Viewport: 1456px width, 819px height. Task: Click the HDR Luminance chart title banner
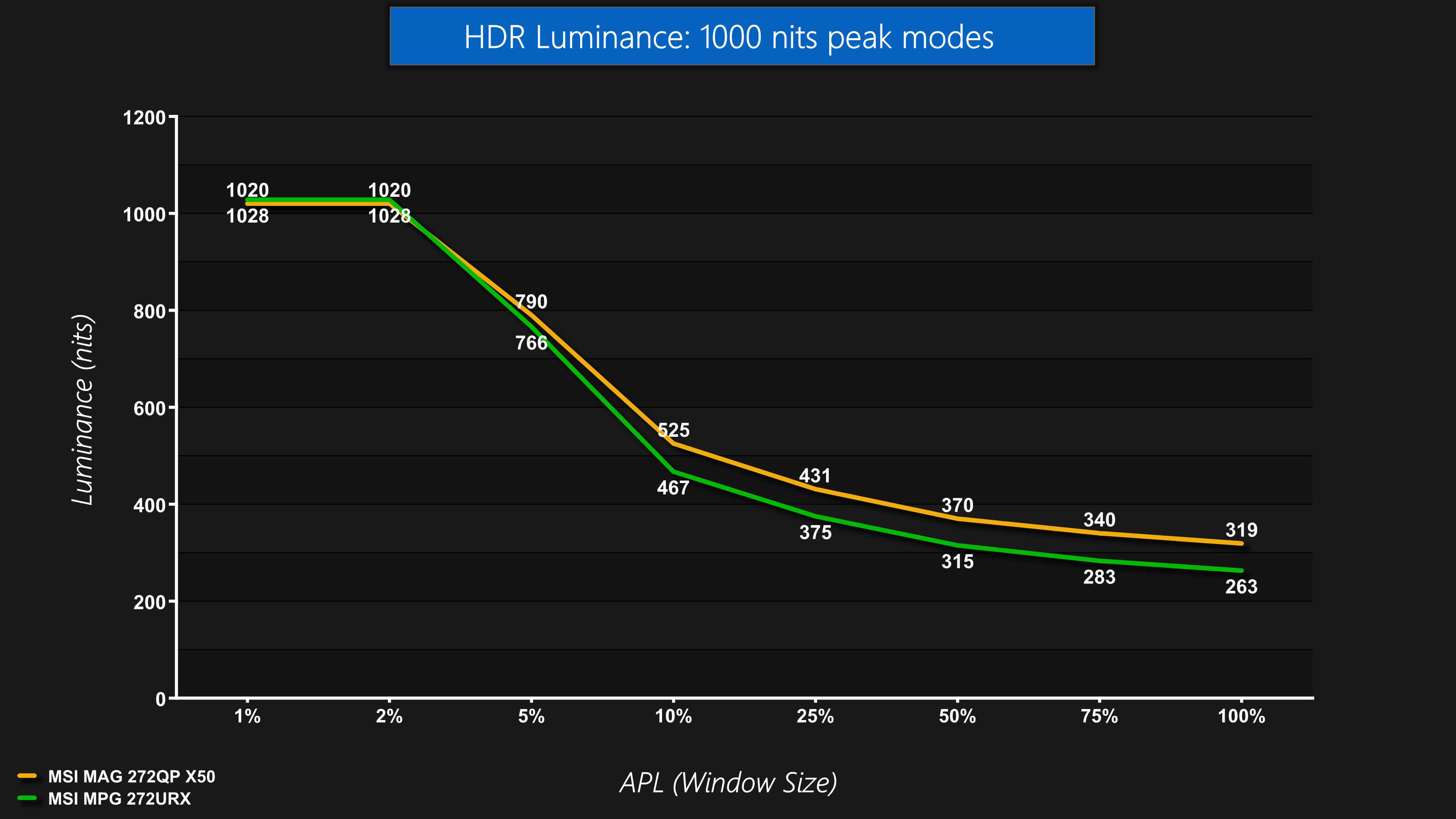[x=742, y=37]
